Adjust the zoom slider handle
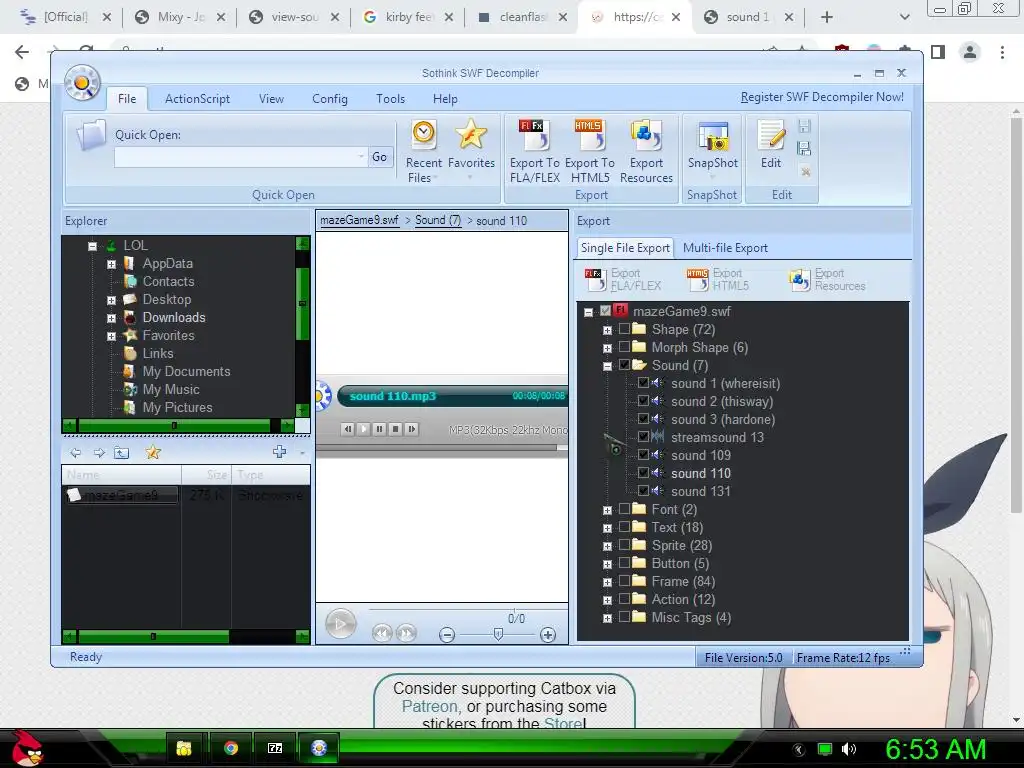1024x768 pixels. click(498, 634)
